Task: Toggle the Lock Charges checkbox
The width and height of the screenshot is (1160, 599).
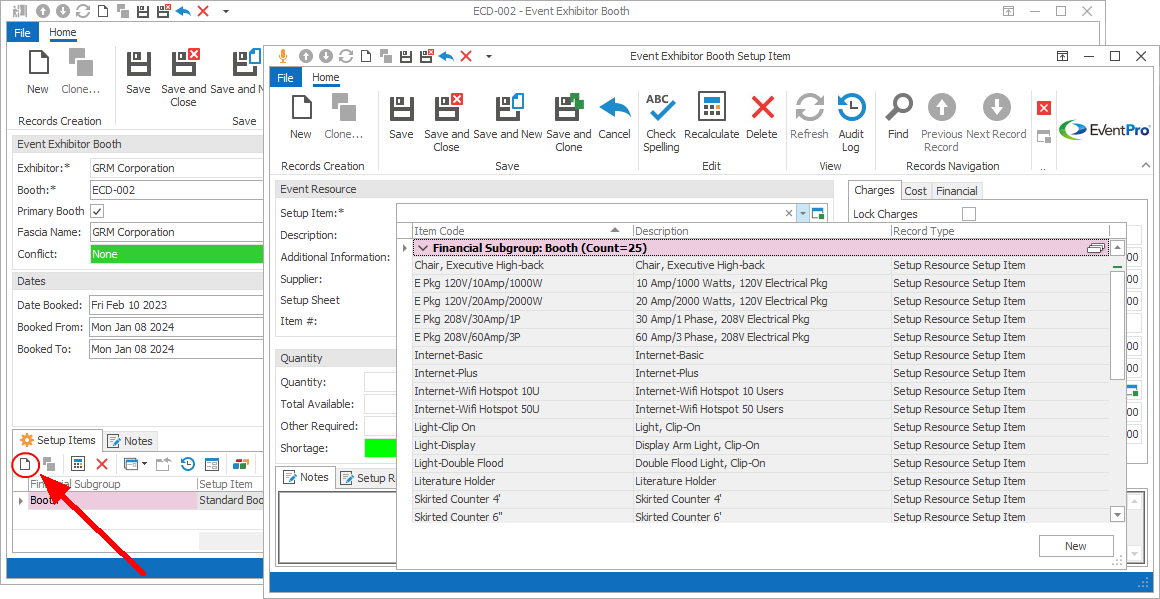Action: pyautogui.click(x=968, y=214)
